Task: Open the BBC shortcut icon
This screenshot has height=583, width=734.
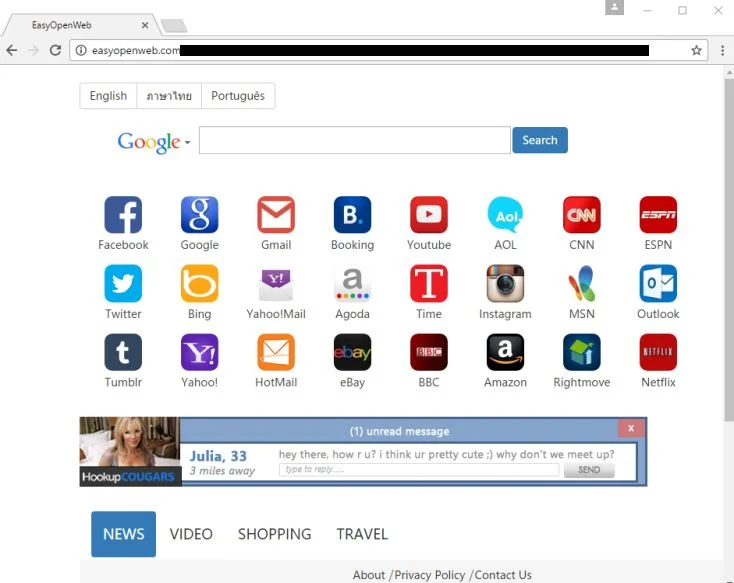Action: 429,352
